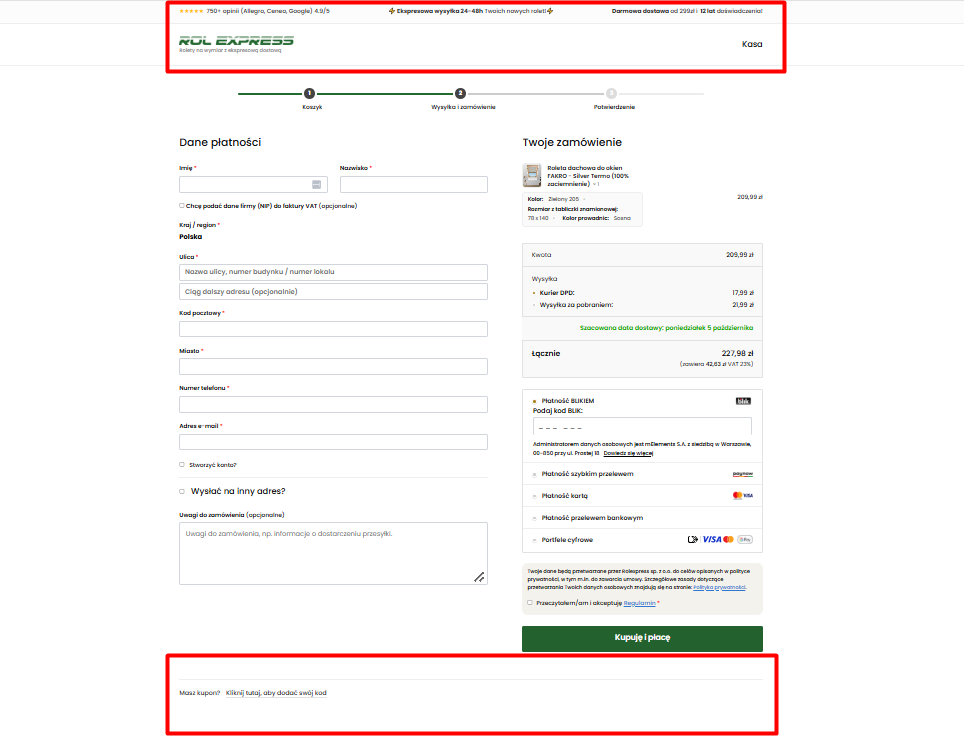Click the card logos beside Płatność kartą
Viewport: 964px width, 744px height.
tap(743, 496)
